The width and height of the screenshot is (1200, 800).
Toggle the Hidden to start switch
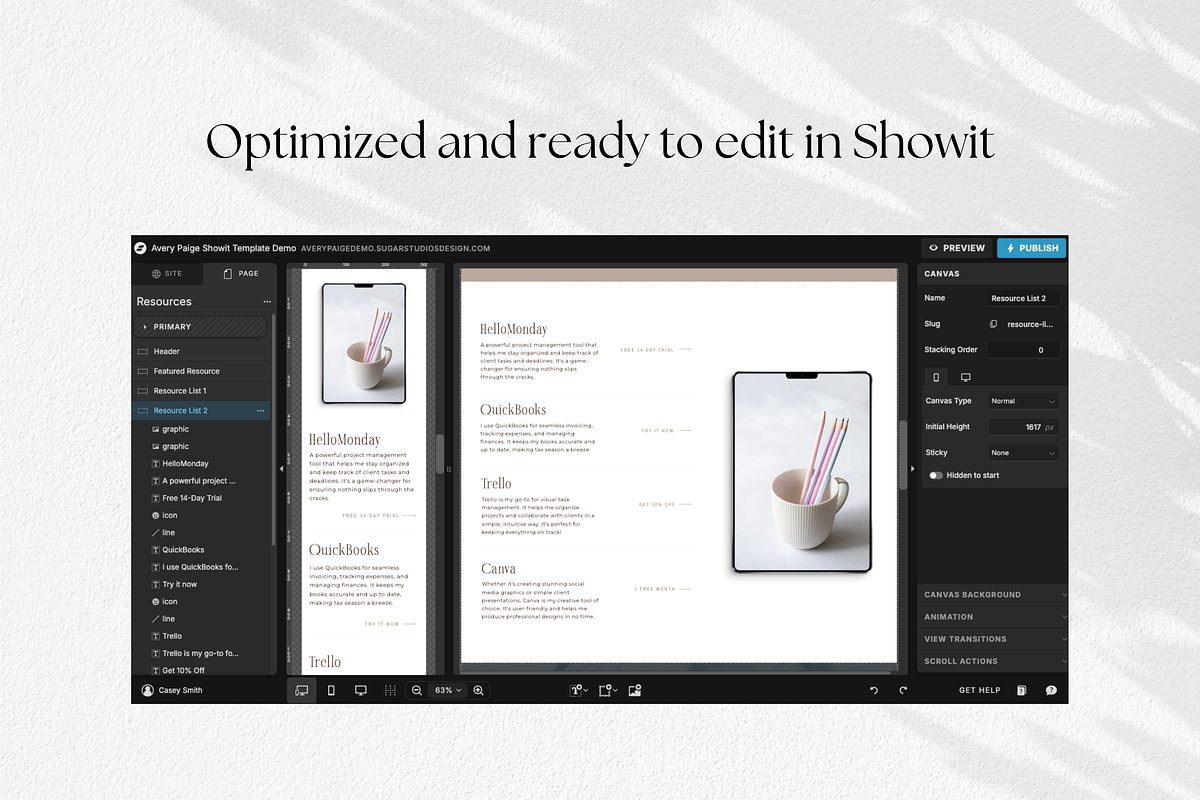(935, 475)
